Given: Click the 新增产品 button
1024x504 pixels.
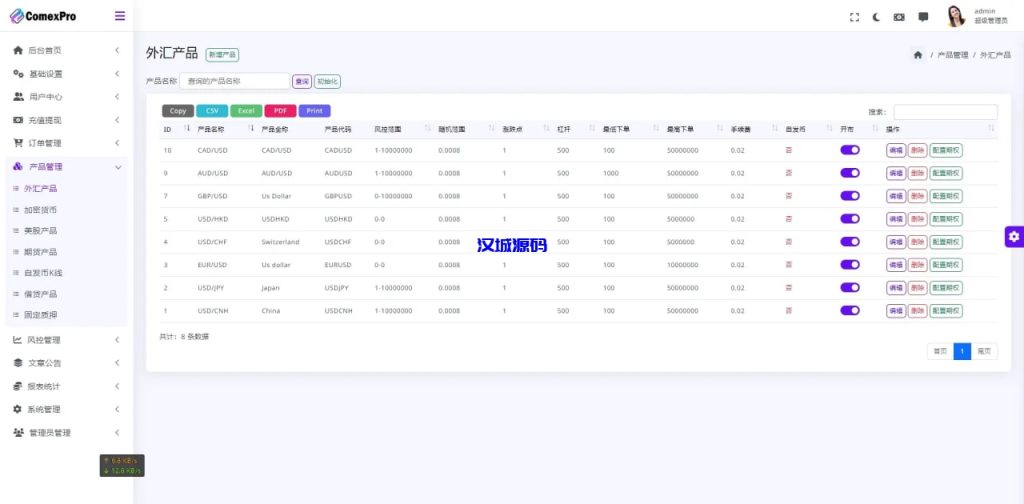Looking at the screenshot, I should (222, 55).
